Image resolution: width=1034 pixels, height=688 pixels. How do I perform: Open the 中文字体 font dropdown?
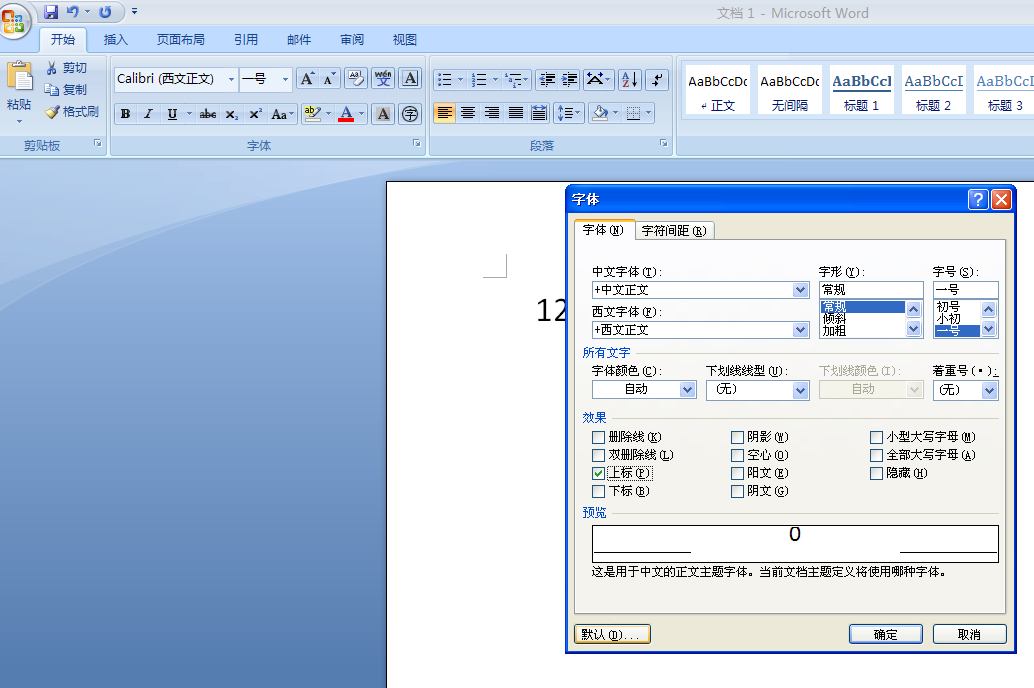pyautogui.click(x=801, y=290)
